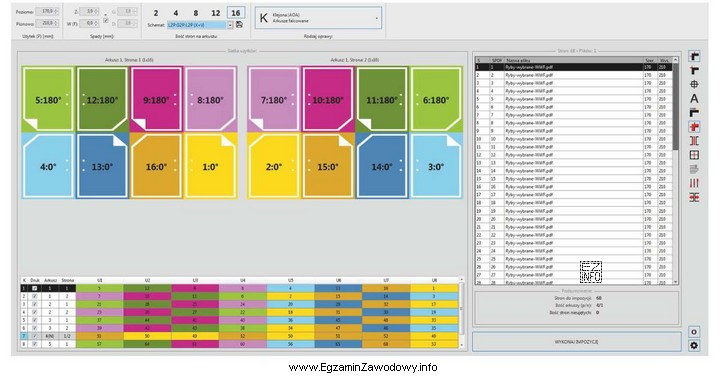The height and width of the screenshot is (376, 726).
Task: Select 12 pages per sheet
Action: click(216, 13)
